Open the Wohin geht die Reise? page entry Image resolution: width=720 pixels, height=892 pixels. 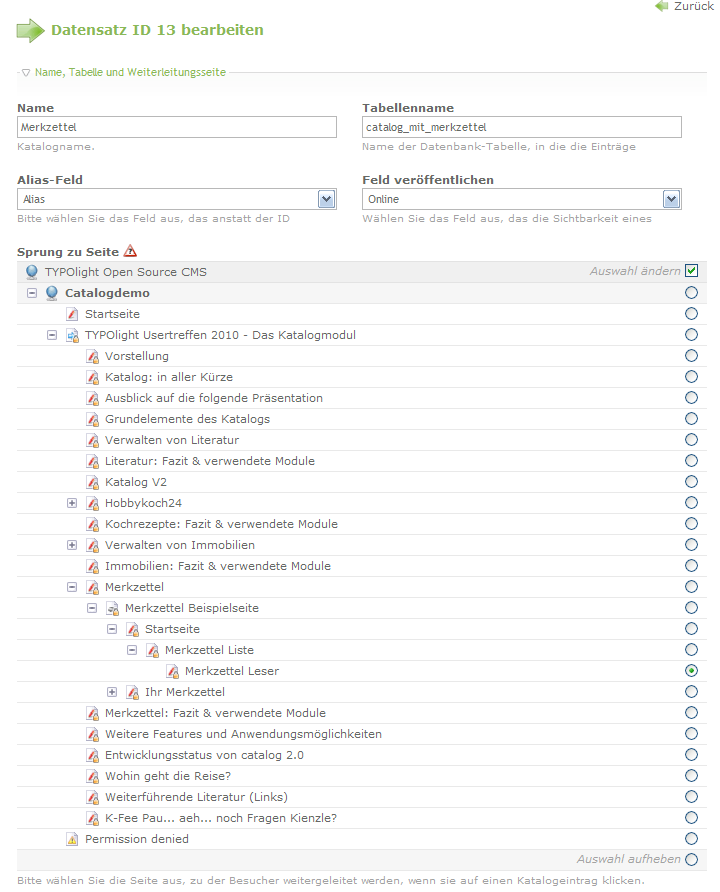[167, 776]
